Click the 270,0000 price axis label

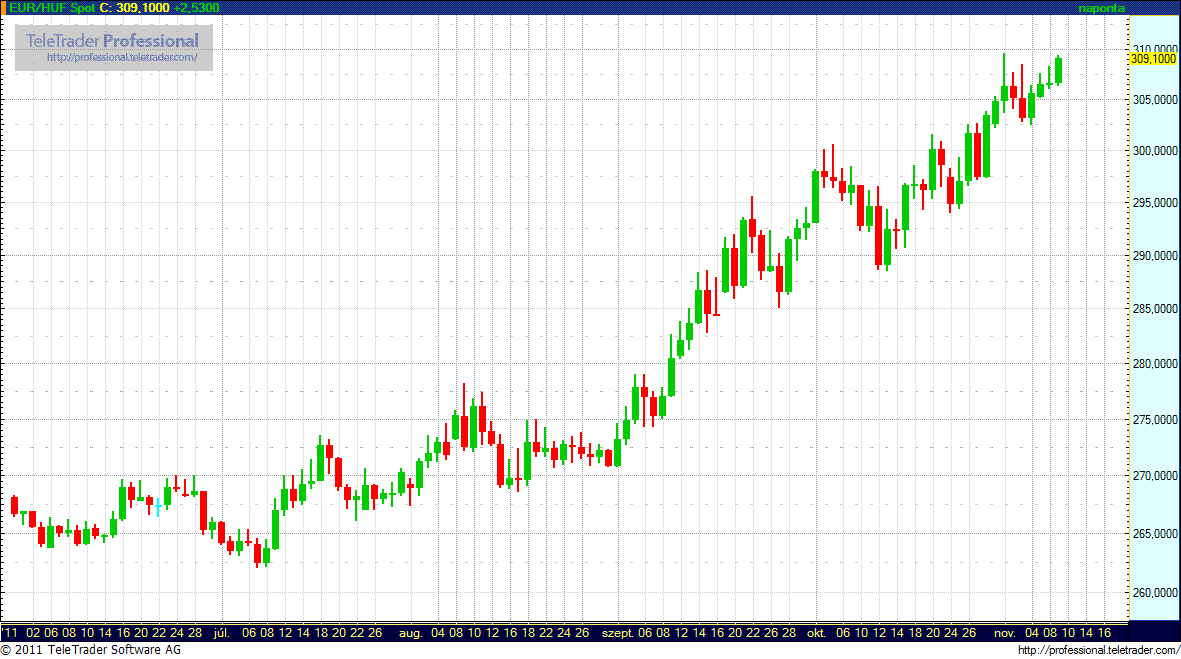(x=1155, y=476)
